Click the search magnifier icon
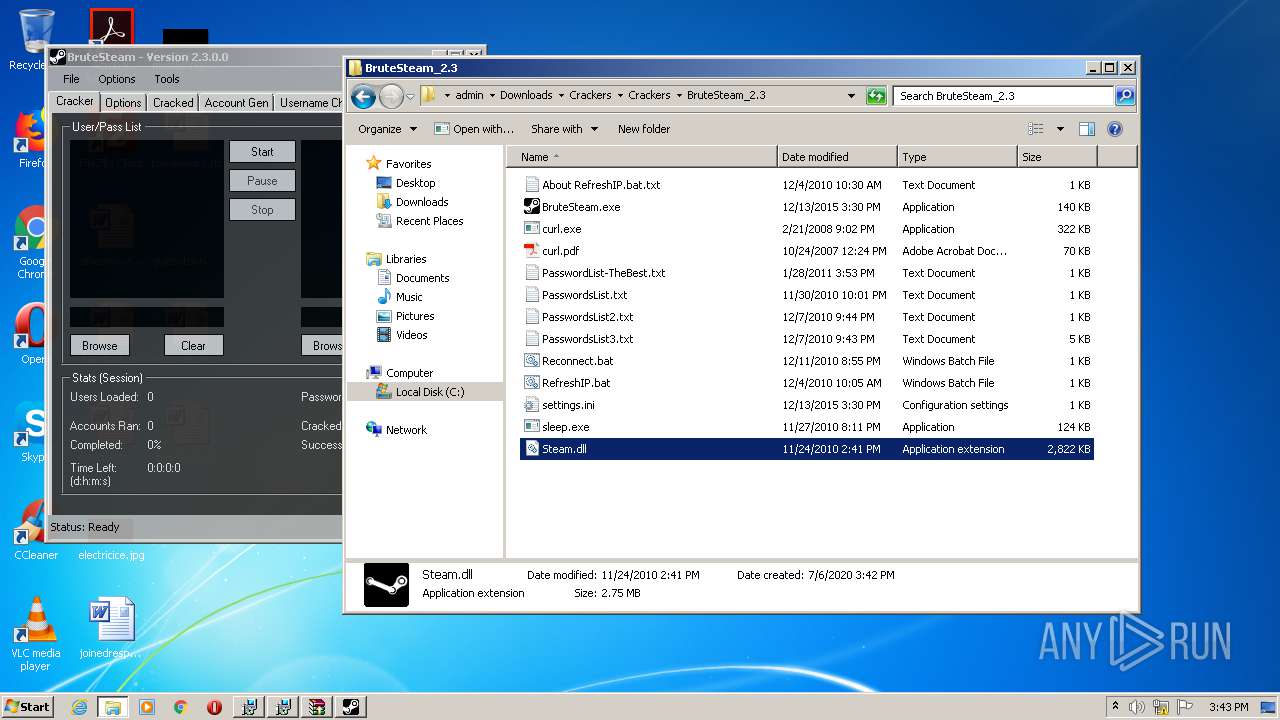Viewport: 1280px width, 720px height. 1125,96
